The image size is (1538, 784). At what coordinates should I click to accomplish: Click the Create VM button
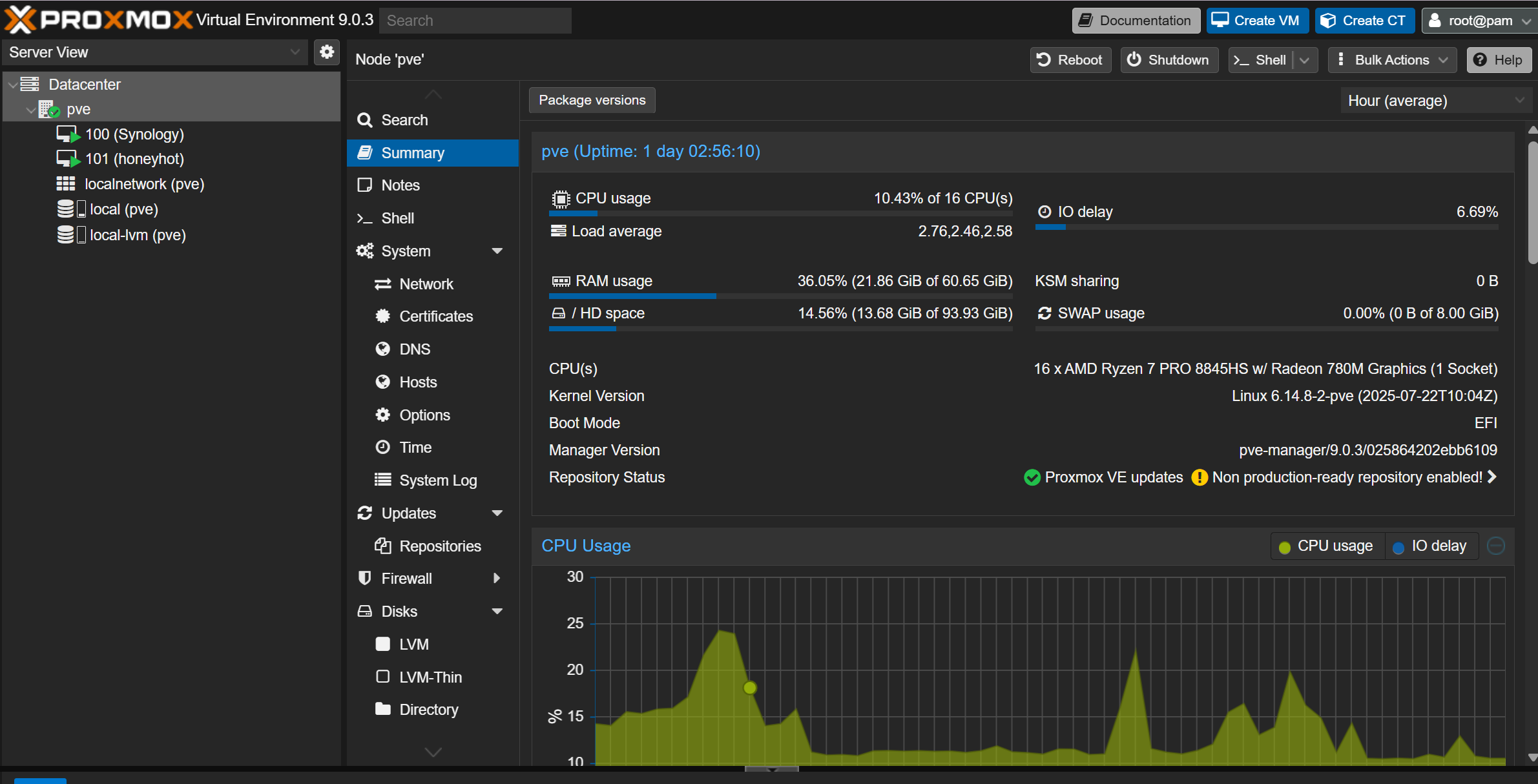tap(1256, 21)
